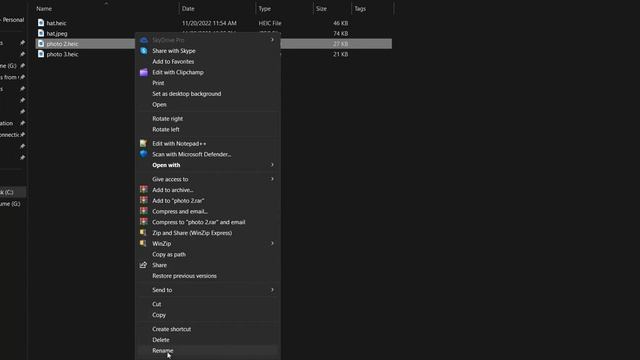Expand the Send to submenu

(x=272, y=290)
